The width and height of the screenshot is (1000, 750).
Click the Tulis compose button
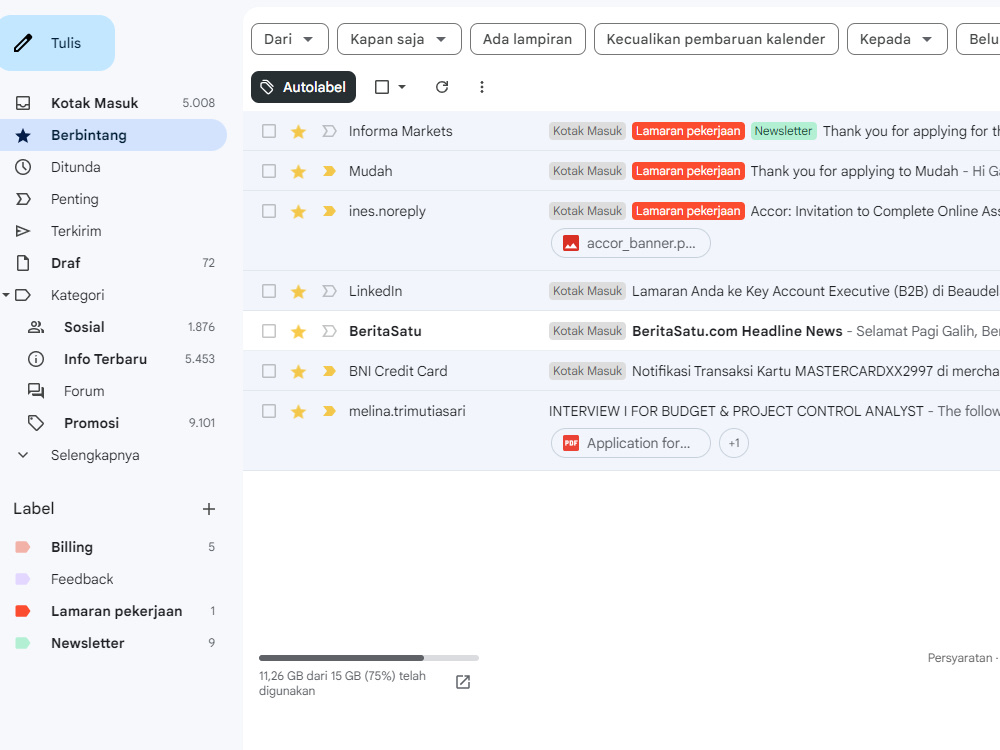57,43
